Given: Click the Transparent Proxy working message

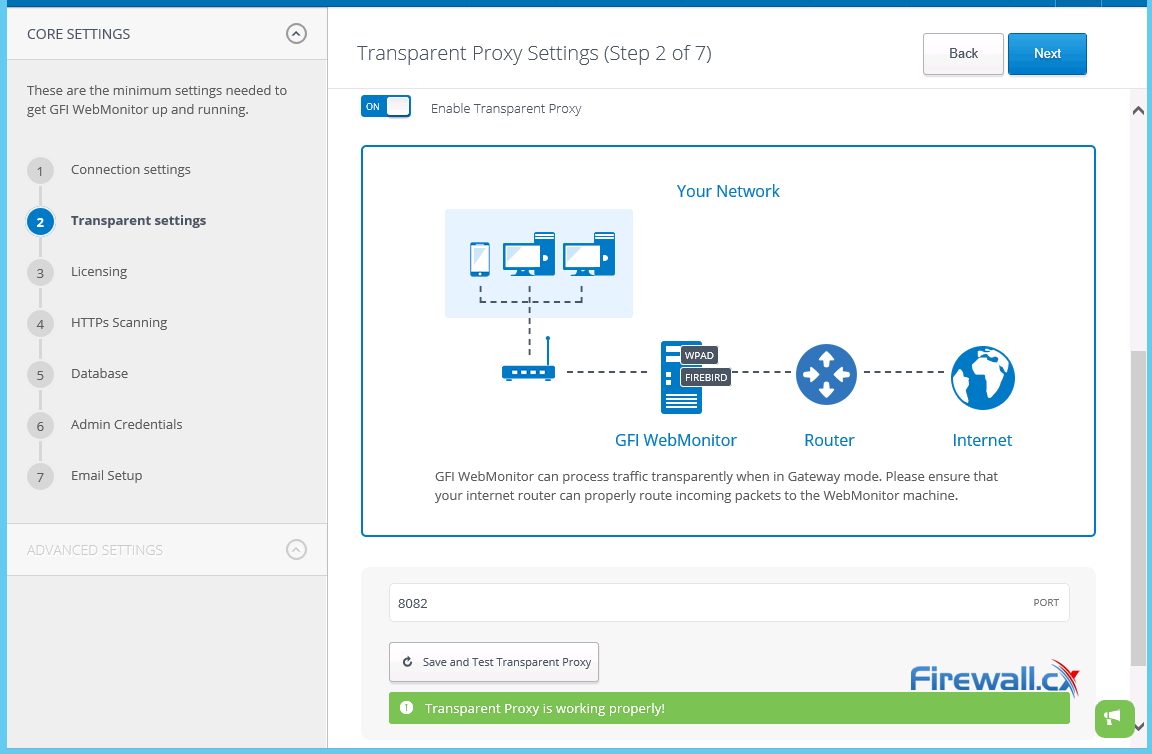Looking at the screenshot, I should tap(544, 708).
